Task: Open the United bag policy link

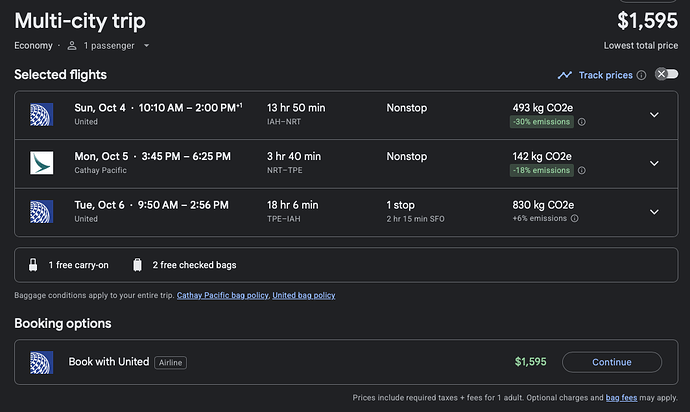Action: (304, 295)
